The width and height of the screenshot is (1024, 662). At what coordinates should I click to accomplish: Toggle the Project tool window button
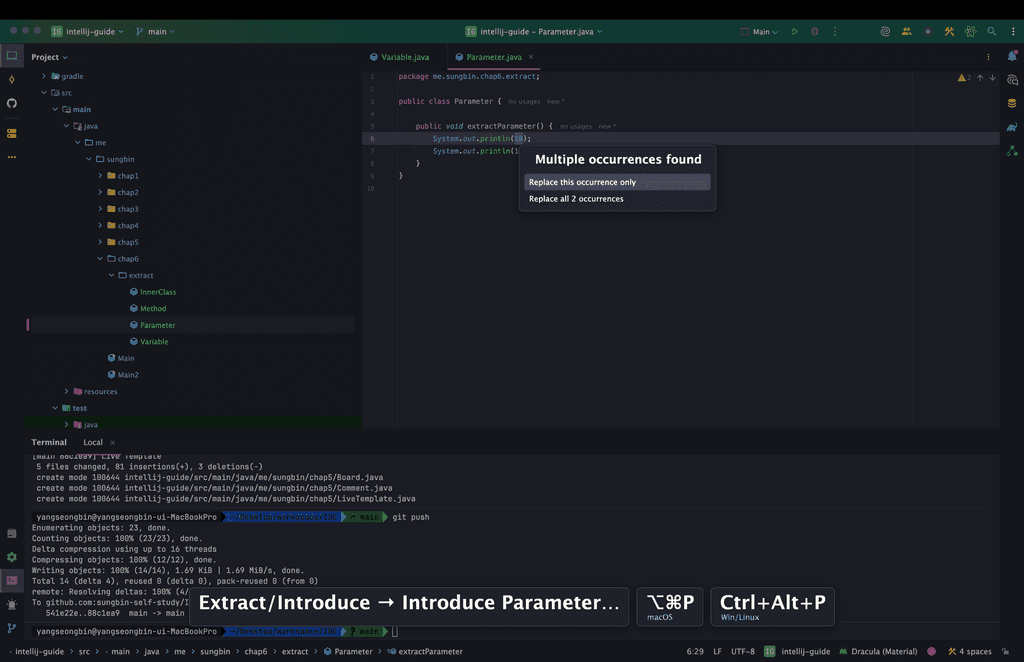(12, 56)
